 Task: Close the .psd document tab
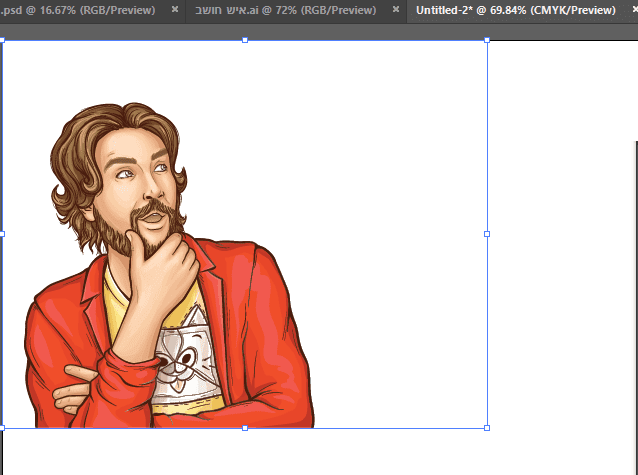175,10
